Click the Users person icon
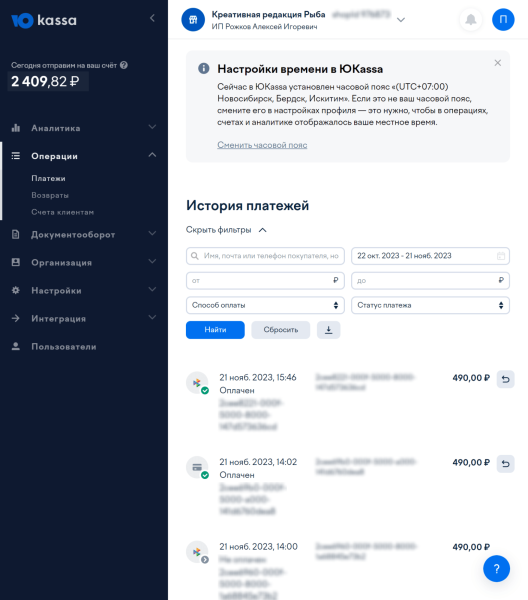The width and height of the screenshot is (528, 600). [16, 346]
